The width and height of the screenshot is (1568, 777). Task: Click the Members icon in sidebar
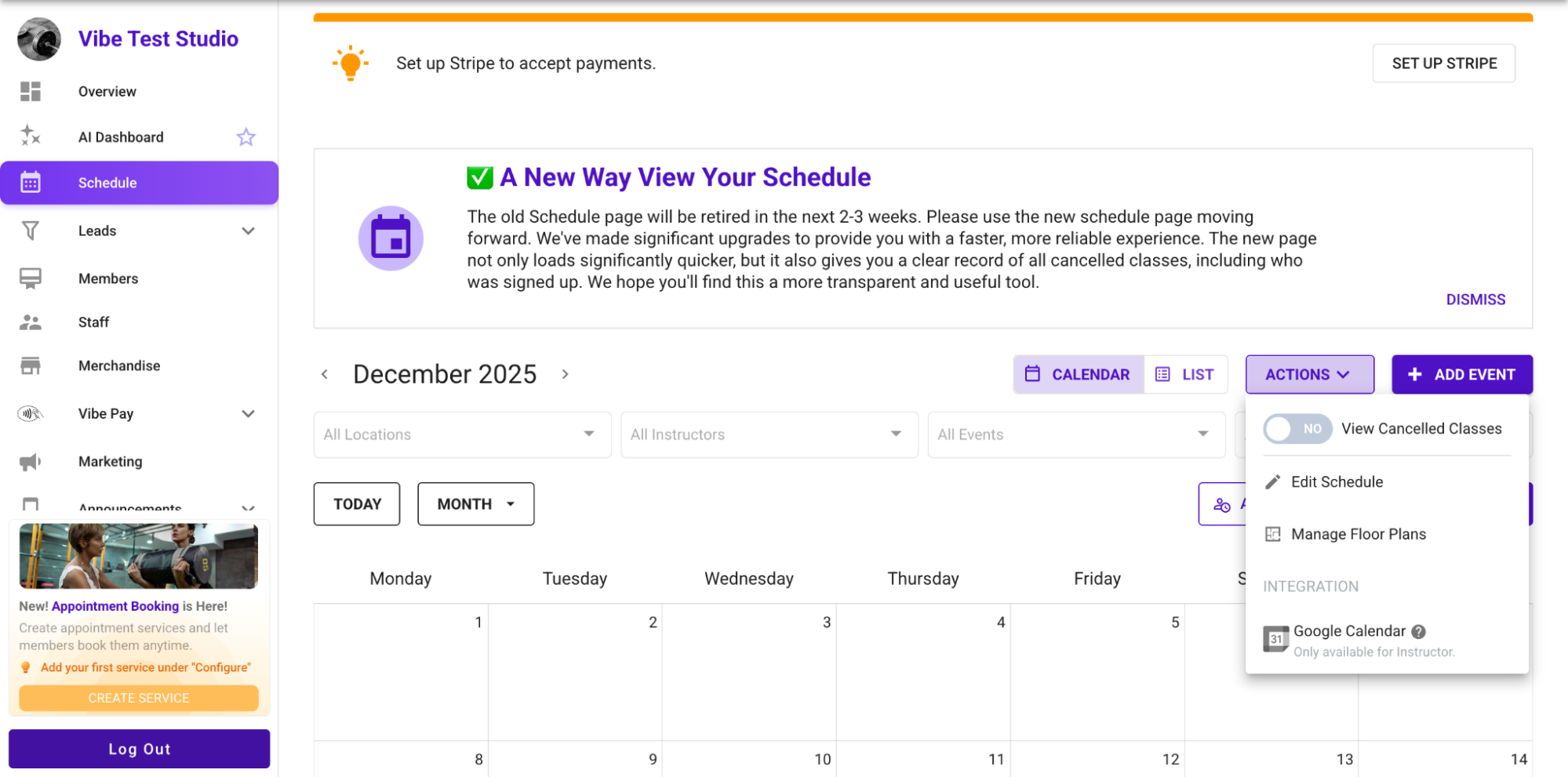[x=31, y=279]
